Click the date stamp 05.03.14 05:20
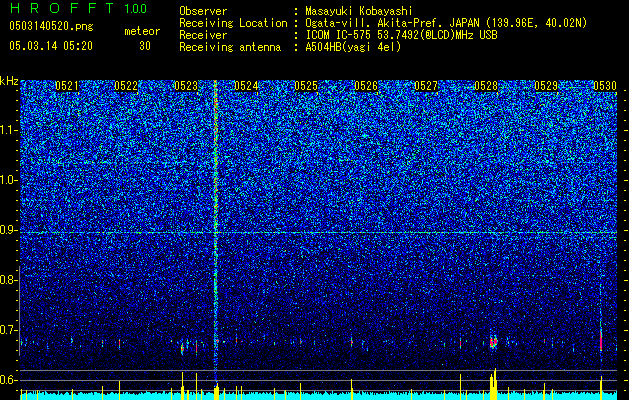 51,46
